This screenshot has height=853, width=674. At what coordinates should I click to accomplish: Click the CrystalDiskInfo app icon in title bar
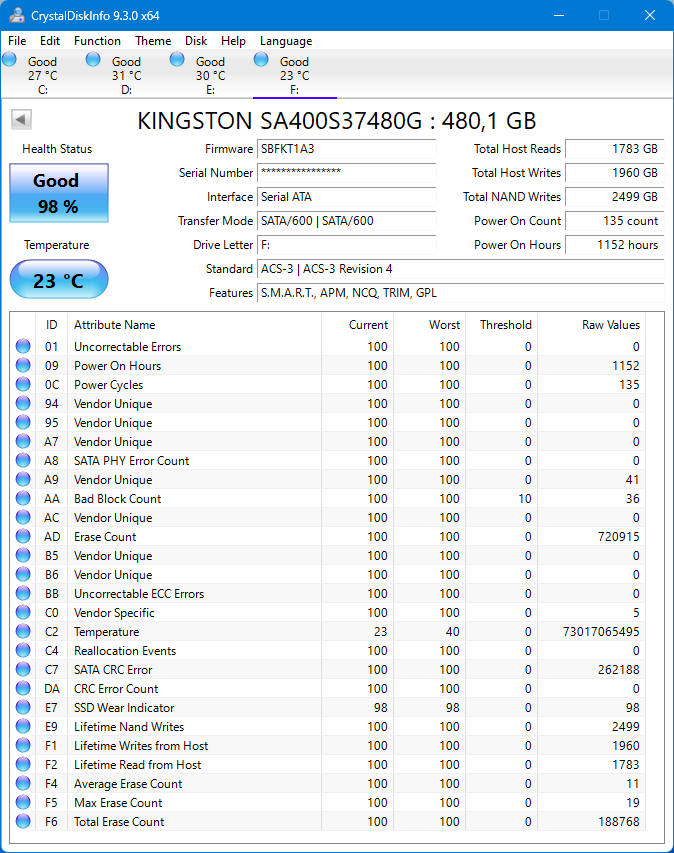point(17,15)
